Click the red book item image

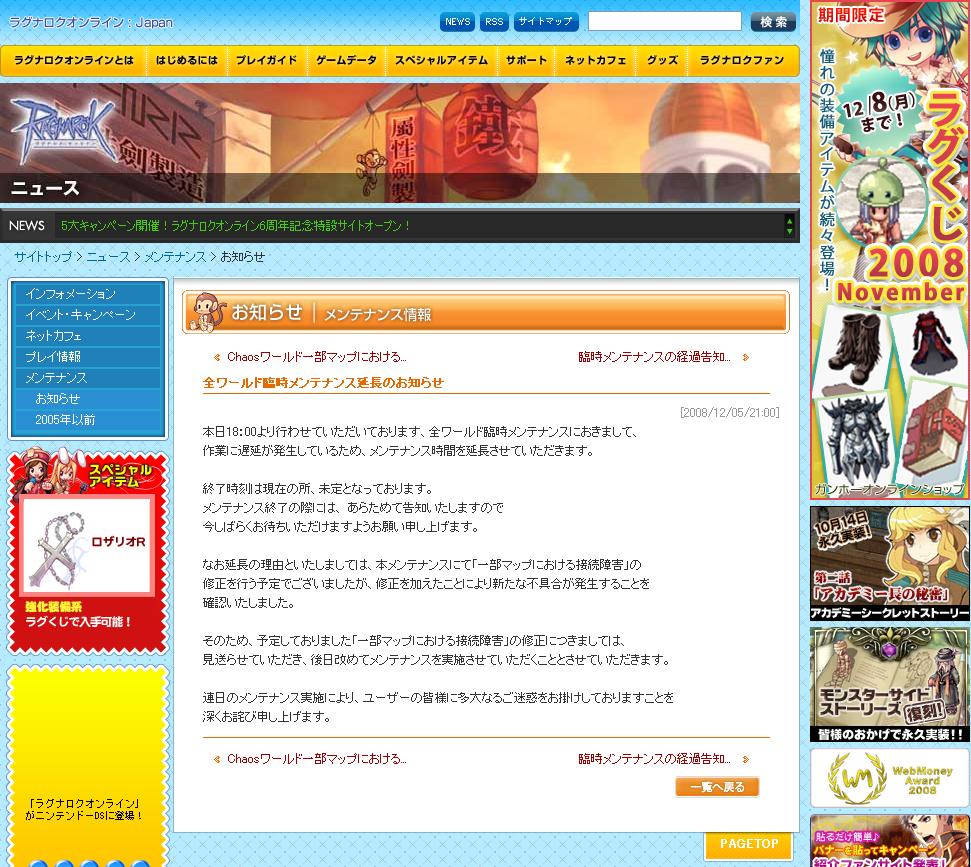(932, 430)
